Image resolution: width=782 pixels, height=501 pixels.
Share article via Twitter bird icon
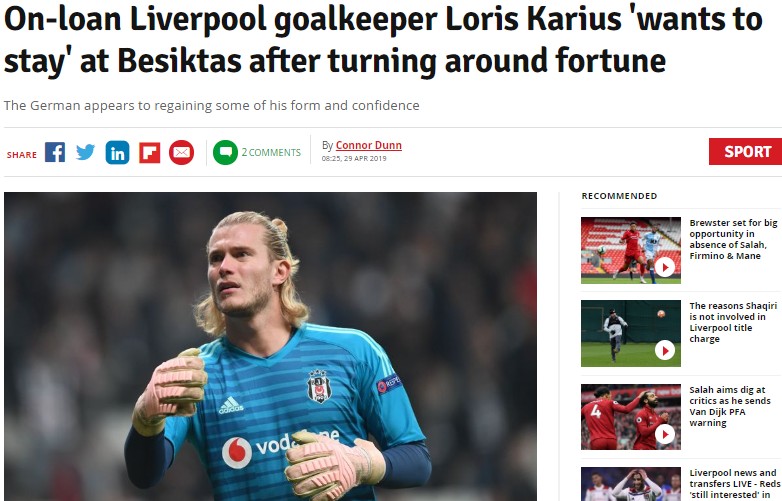point(86,152)
